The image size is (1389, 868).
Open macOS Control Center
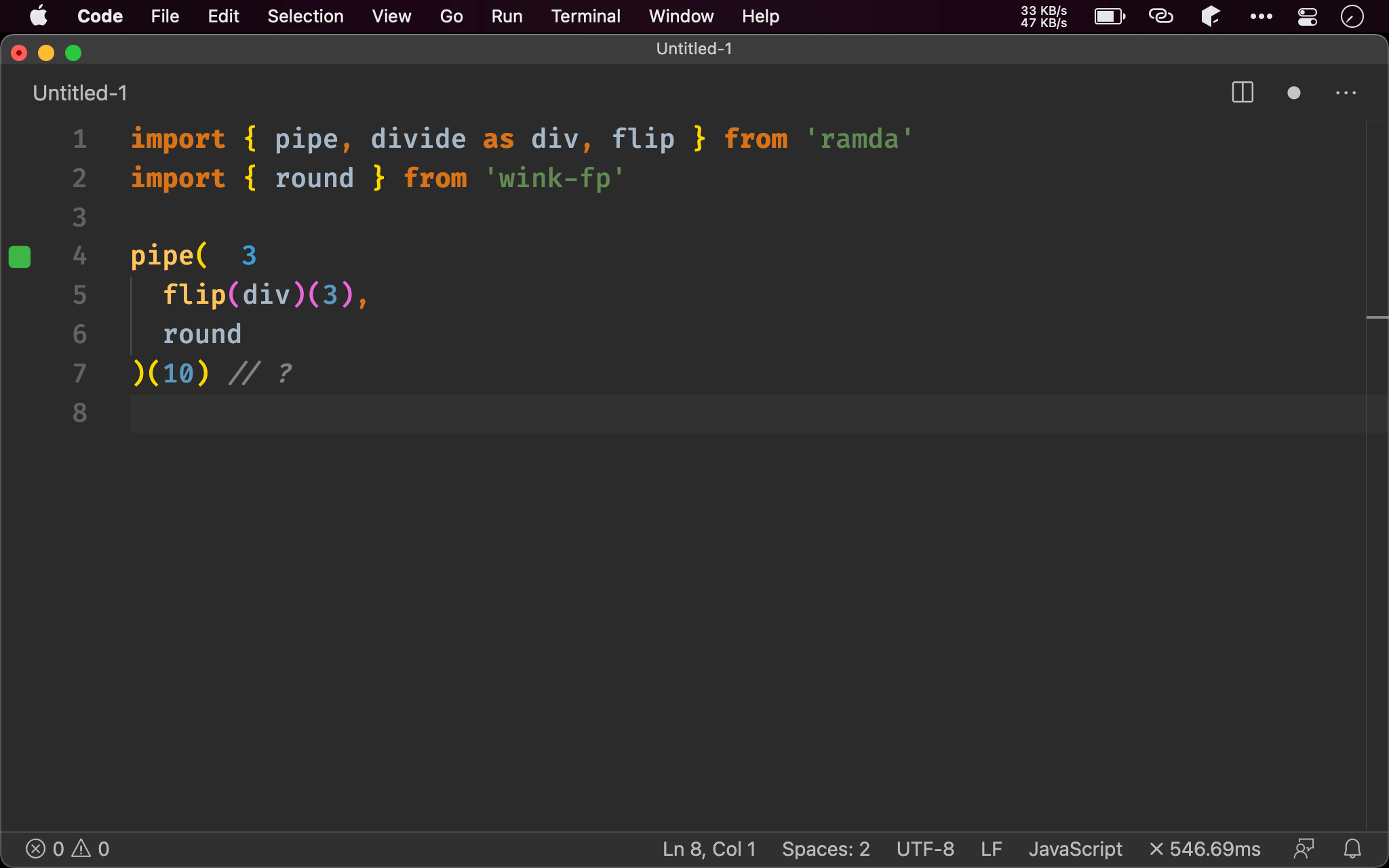click(x=1307, y=16)
